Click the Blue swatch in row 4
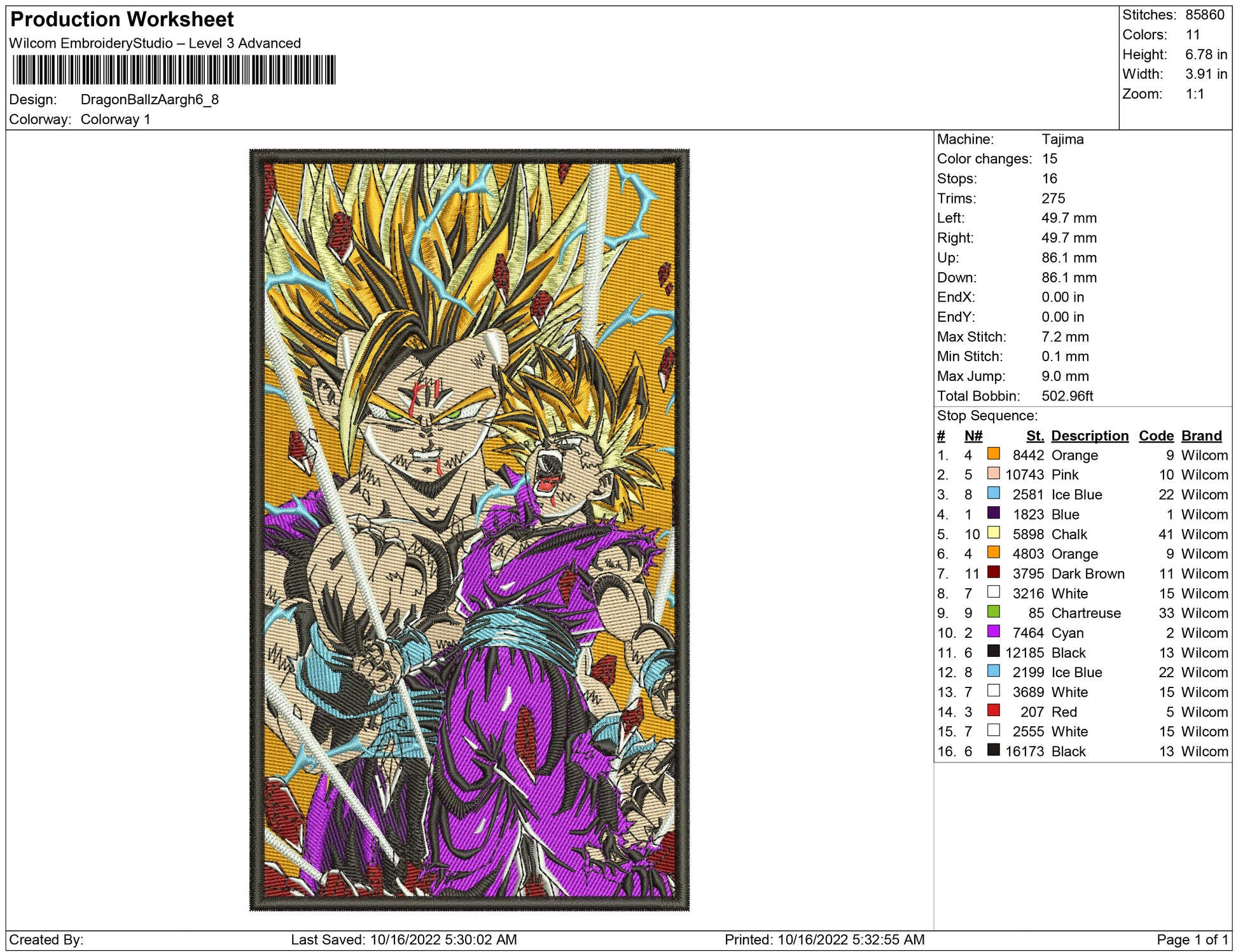Viewport: 1238px width, 952px height. [x=993, y=513]
